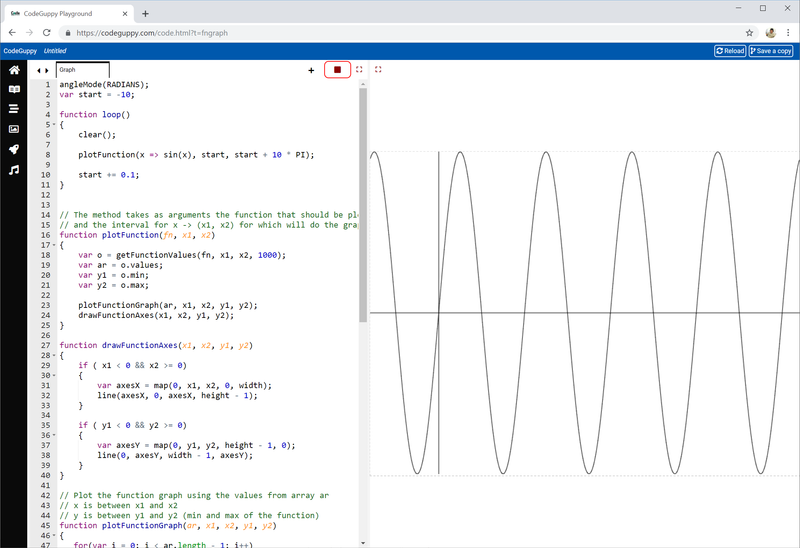Go to next code page arrow
This screenshot has height=548, width=800.
(46, 70)
